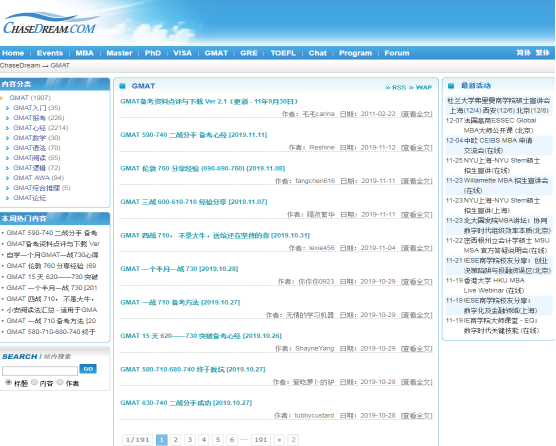Click the GO search button

pos(88,369)
